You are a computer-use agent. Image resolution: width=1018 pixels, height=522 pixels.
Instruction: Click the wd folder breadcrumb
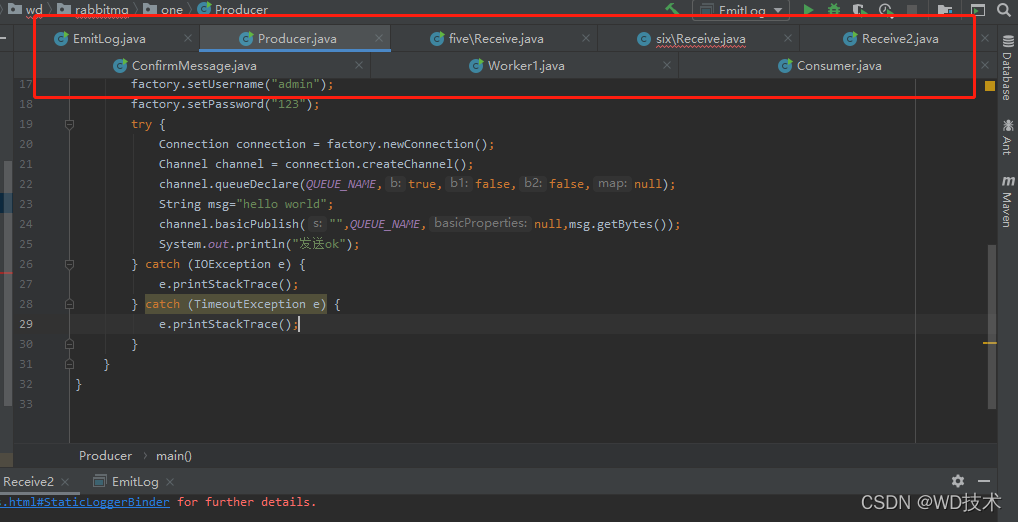pyautogui.click(x=25, y=9)
